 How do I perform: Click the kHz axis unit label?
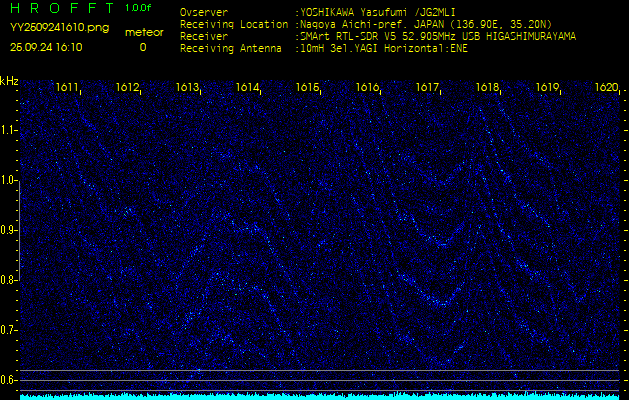click(x=9, y=80)
